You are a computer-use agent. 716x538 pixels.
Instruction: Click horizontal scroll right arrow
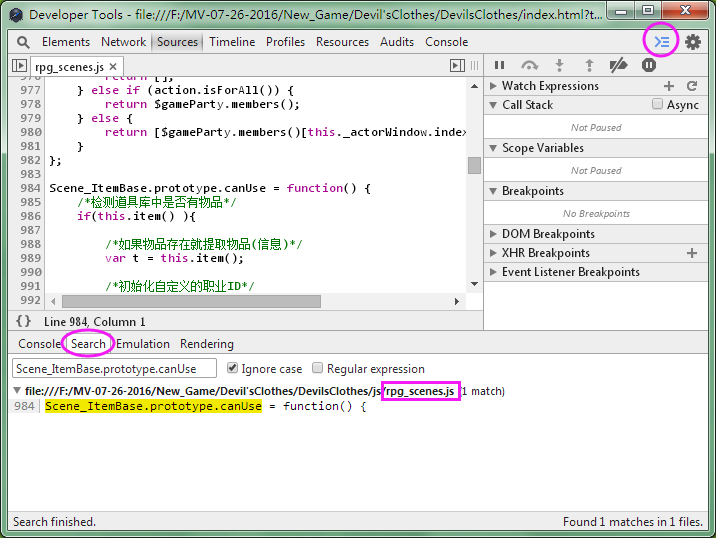457,301
